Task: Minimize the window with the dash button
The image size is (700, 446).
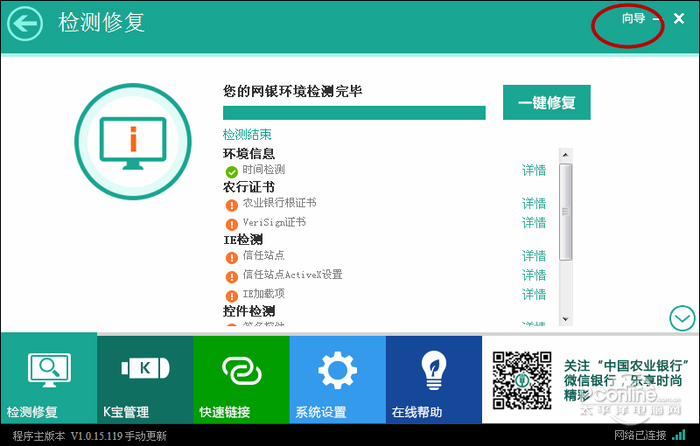Action: point(656,19)
